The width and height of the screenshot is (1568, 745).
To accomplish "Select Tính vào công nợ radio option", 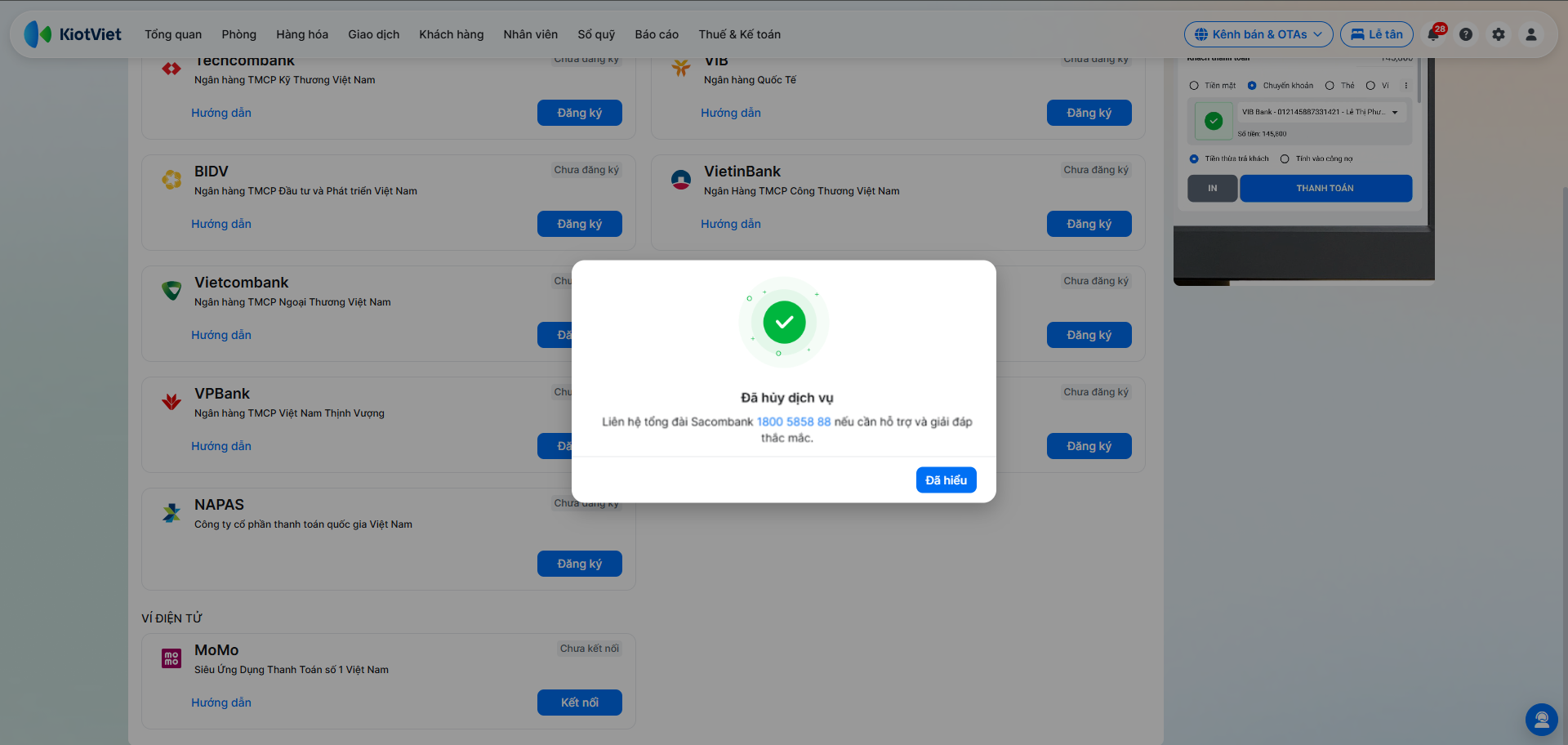I will pyautogui.click(x=1285, y=159).
